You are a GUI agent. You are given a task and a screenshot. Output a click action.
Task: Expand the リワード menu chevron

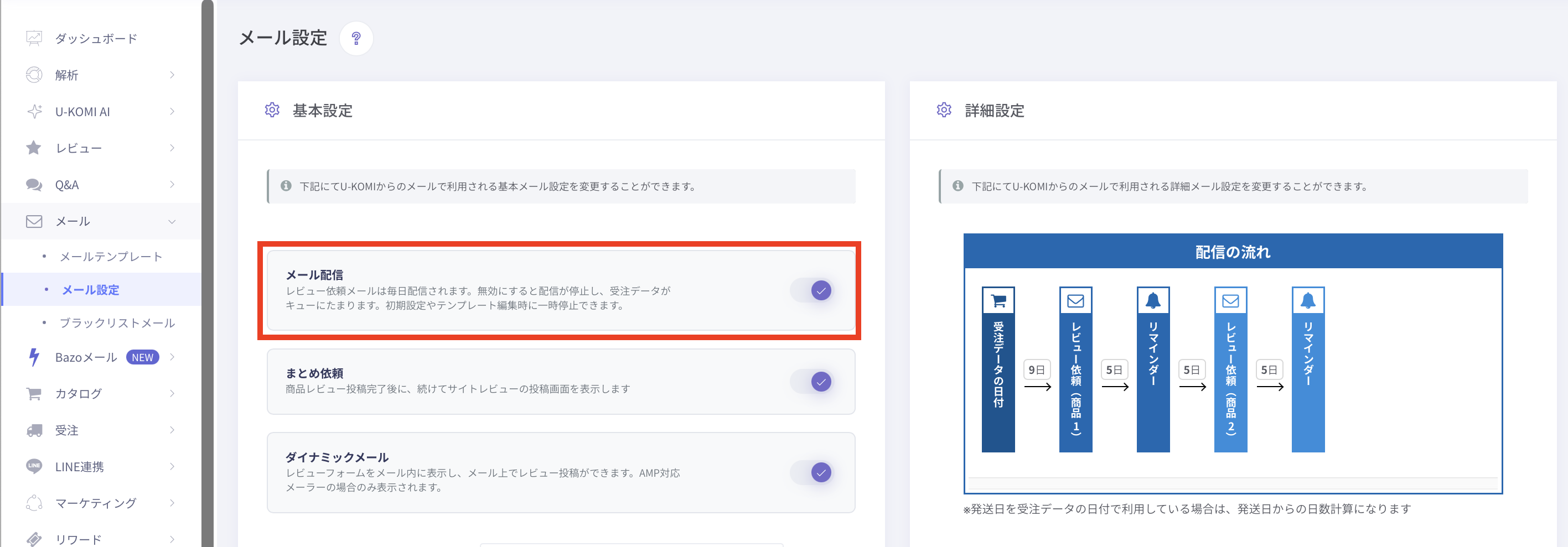172,540
